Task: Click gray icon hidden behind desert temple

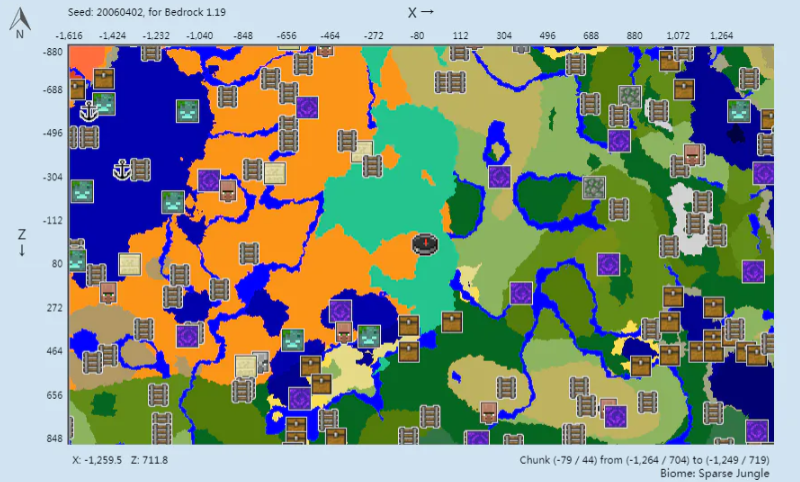Action: tap(263, 360)
